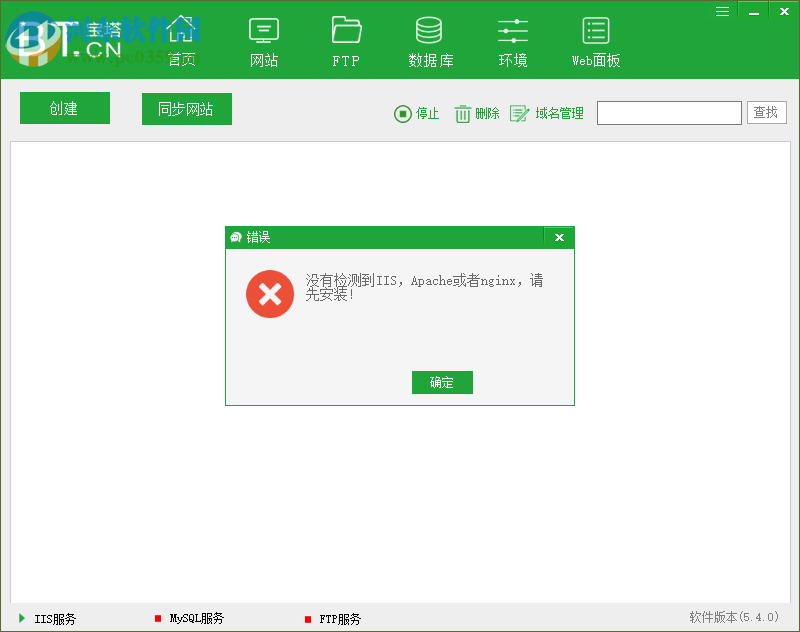
Task: Toggle the FTP服务 service status
Action: point(335,618)
